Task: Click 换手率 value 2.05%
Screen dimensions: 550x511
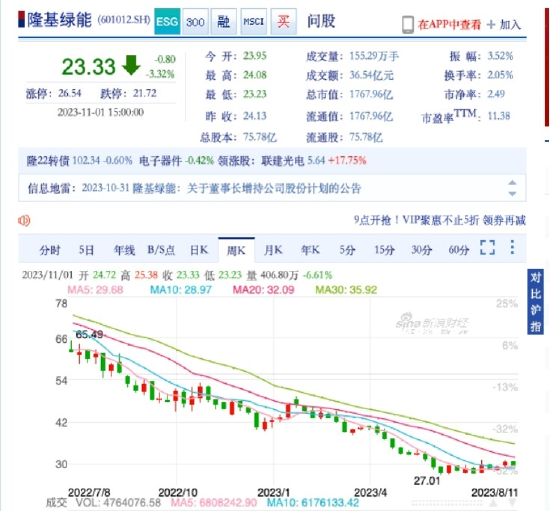Action: coord(500,75)
